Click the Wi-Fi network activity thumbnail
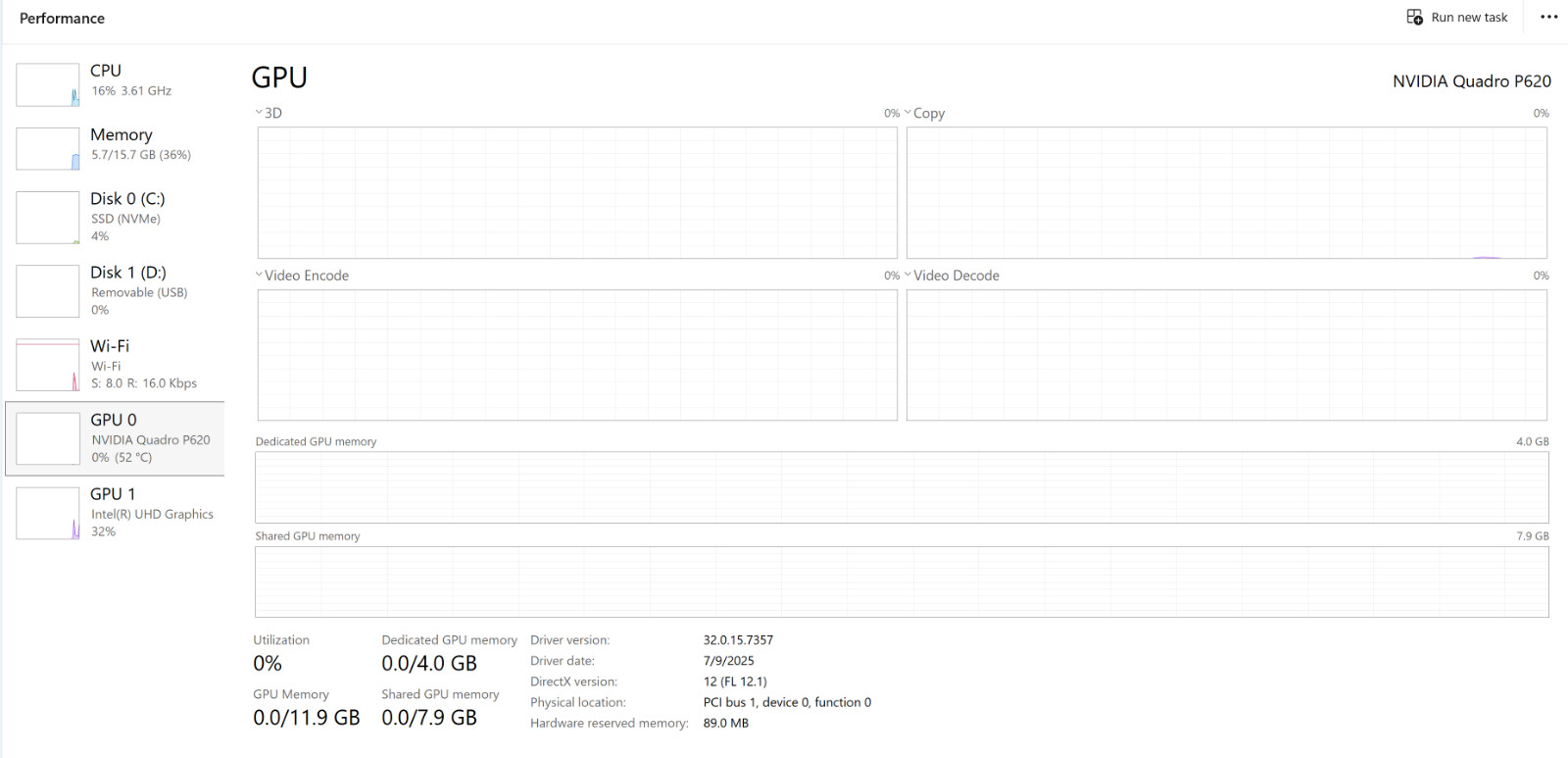 (x=48, y=365)
